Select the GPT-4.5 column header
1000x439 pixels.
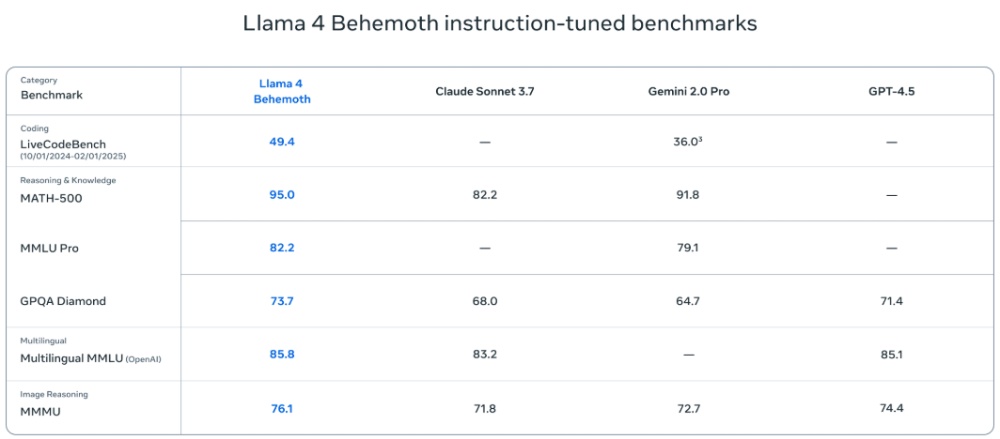click(892, 91)
